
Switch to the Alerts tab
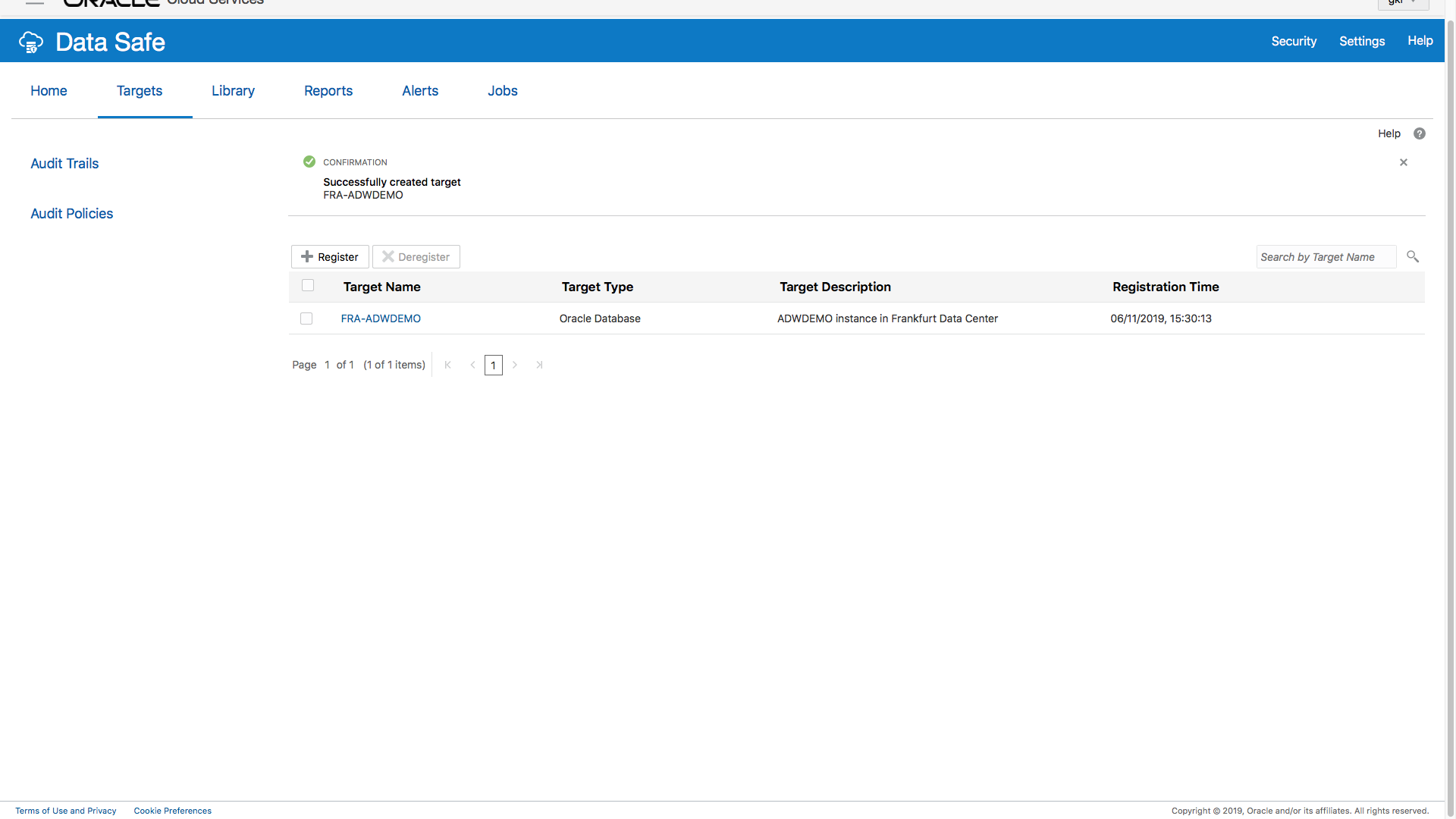(420, 91)
